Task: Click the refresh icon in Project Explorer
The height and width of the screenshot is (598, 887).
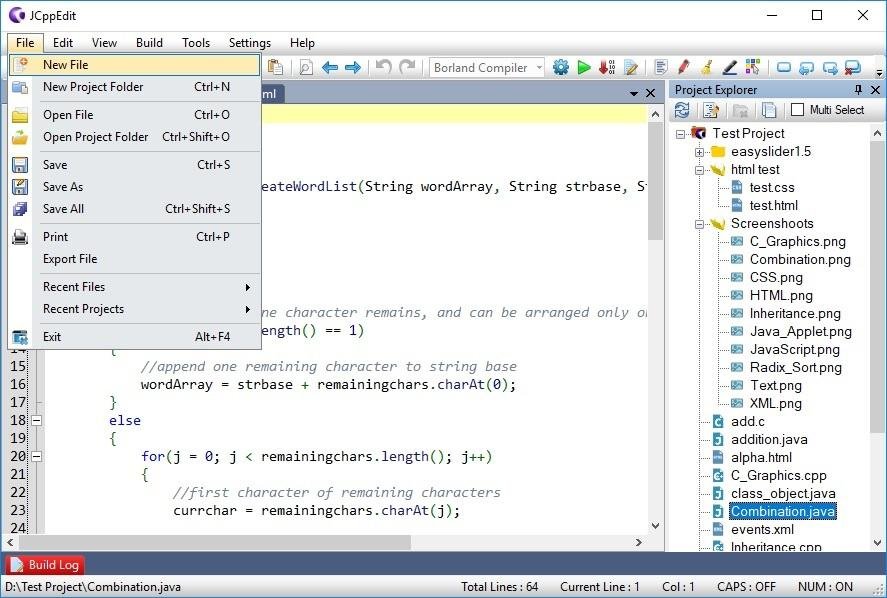Action: click(x=682, y=110)
